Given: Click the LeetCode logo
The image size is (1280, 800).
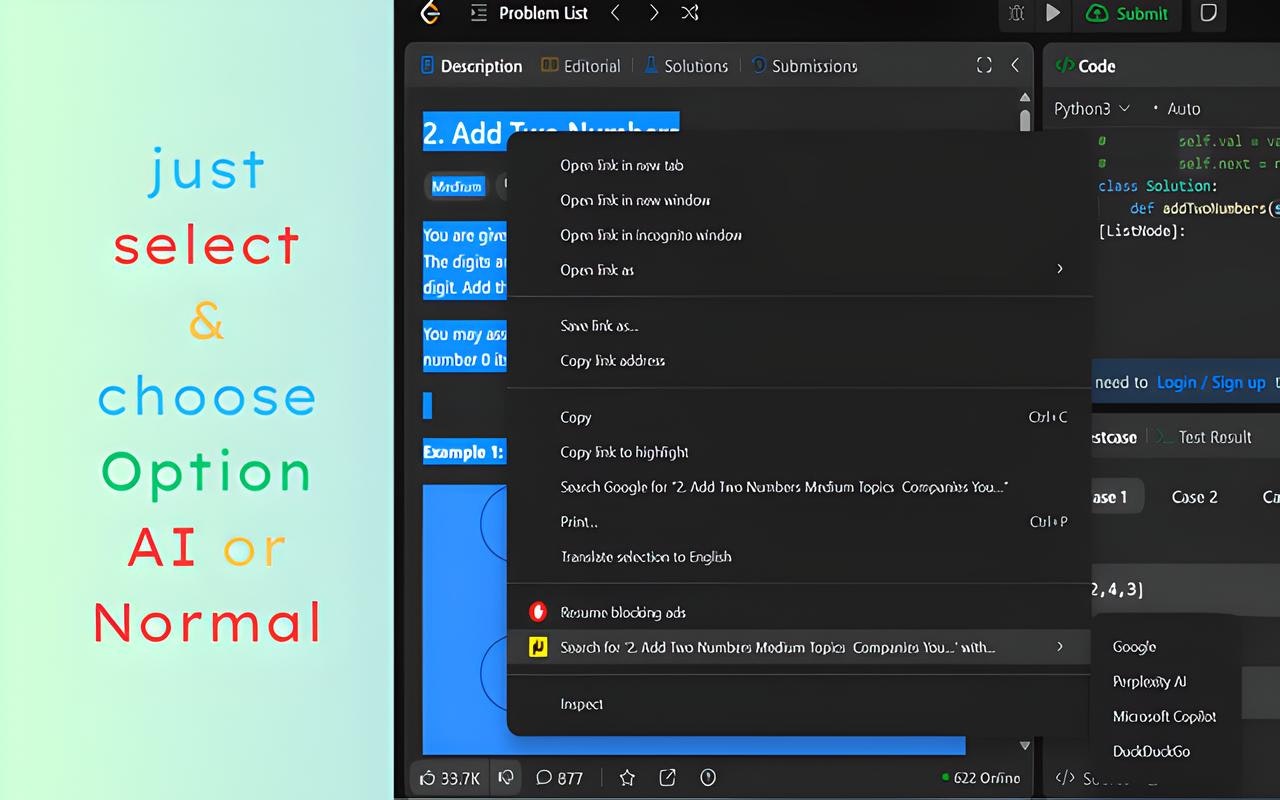Looking at the screenshot, I should [x=429, y=13].
